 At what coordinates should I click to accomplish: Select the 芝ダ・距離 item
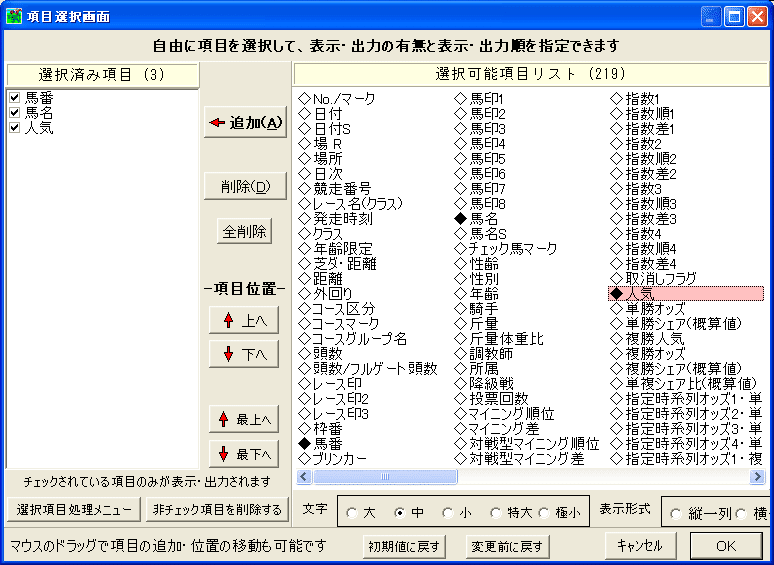(338, 264)
